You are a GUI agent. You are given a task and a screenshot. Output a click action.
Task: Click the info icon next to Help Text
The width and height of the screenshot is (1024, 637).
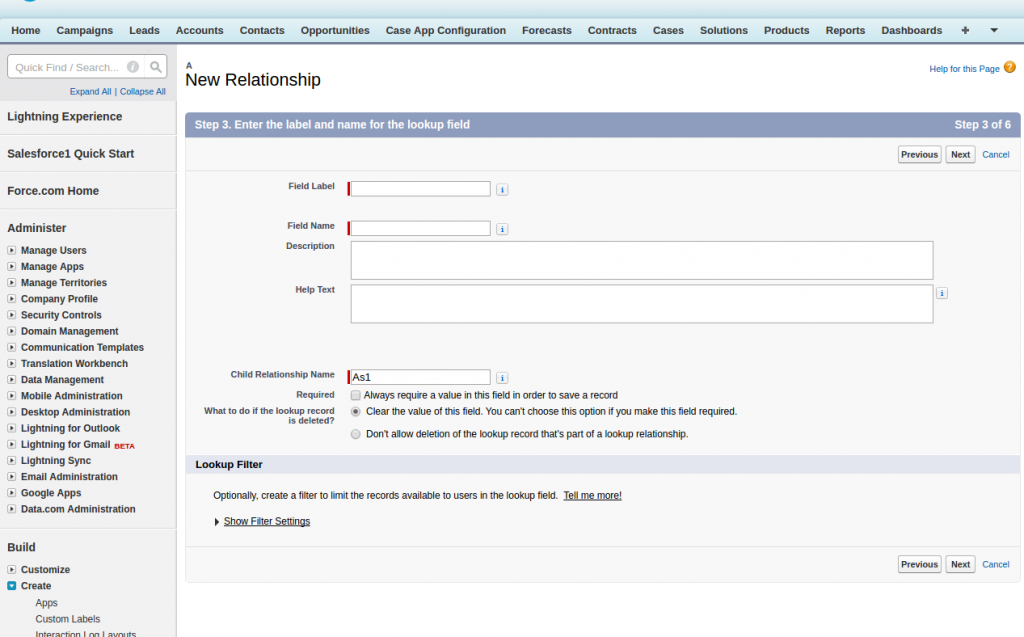point(942,293)
